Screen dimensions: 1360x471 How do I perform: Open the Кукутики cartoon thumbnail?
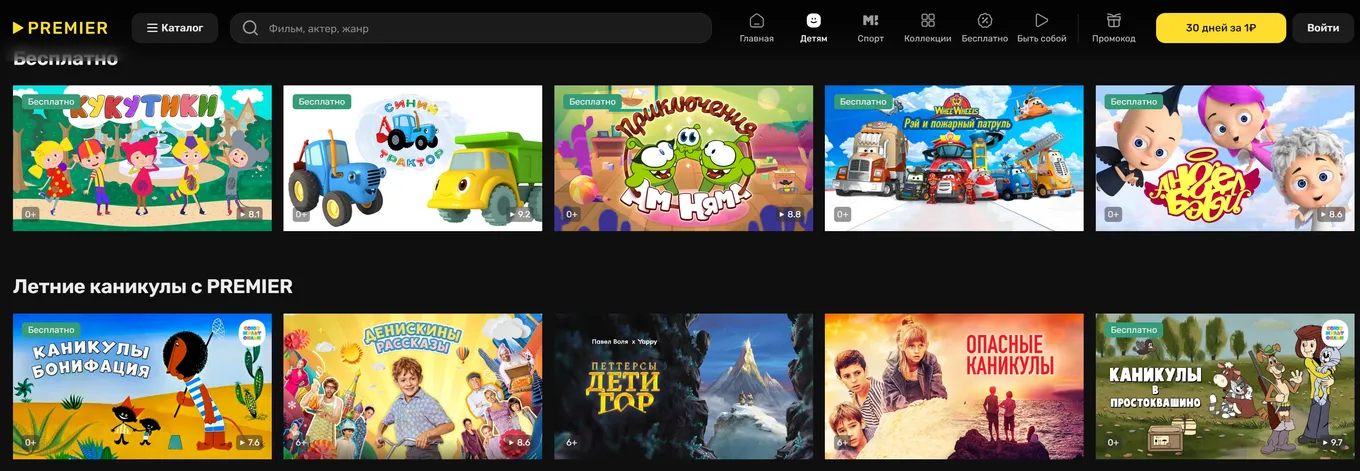pyautogui.click(x=142, y=158)
